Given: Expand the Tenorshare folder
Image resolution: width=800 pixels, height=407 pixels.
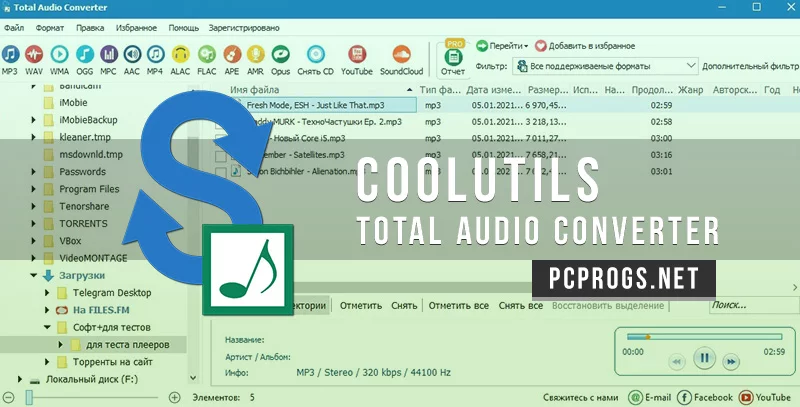Looking at the screenshot, I should click(33, 207).
